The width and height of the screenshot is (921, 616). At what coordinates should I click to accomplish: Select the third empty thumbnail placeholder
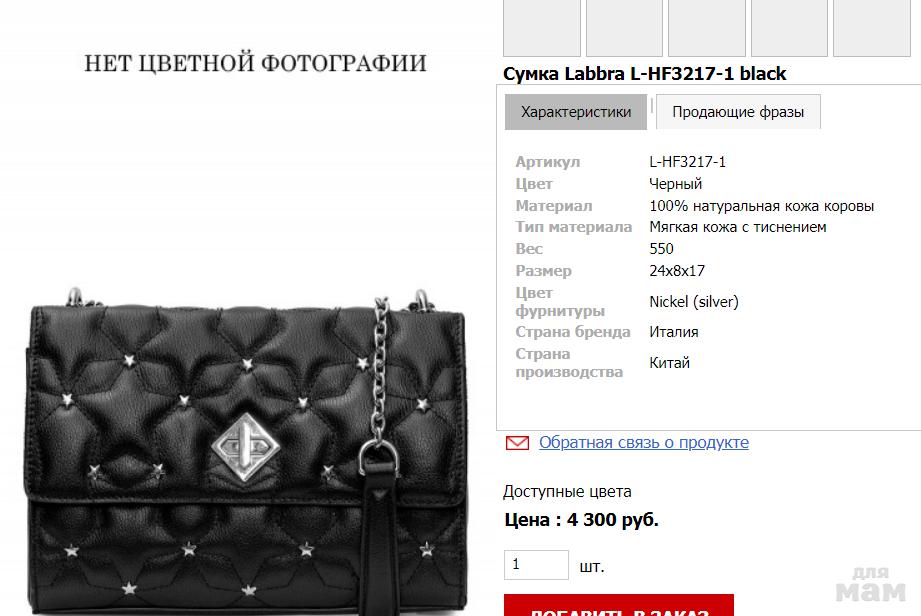(707, 28)
